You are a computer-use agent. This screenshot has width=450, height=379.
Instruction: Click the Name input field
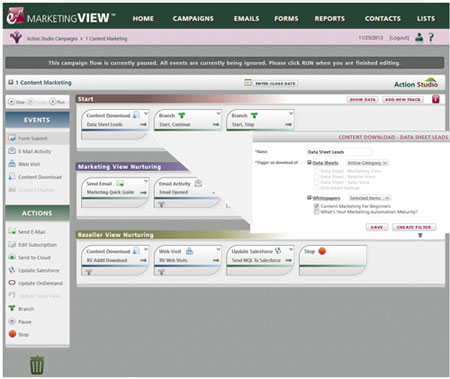[339, 152]
